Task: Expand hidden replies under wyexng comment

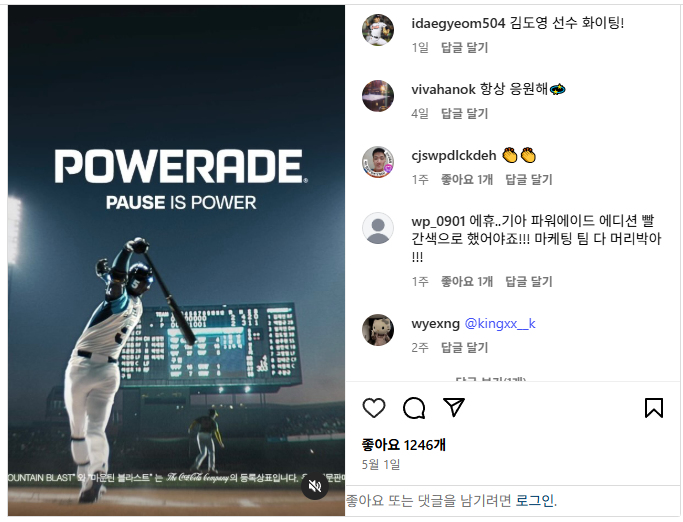Action: (x=490, y=379)
